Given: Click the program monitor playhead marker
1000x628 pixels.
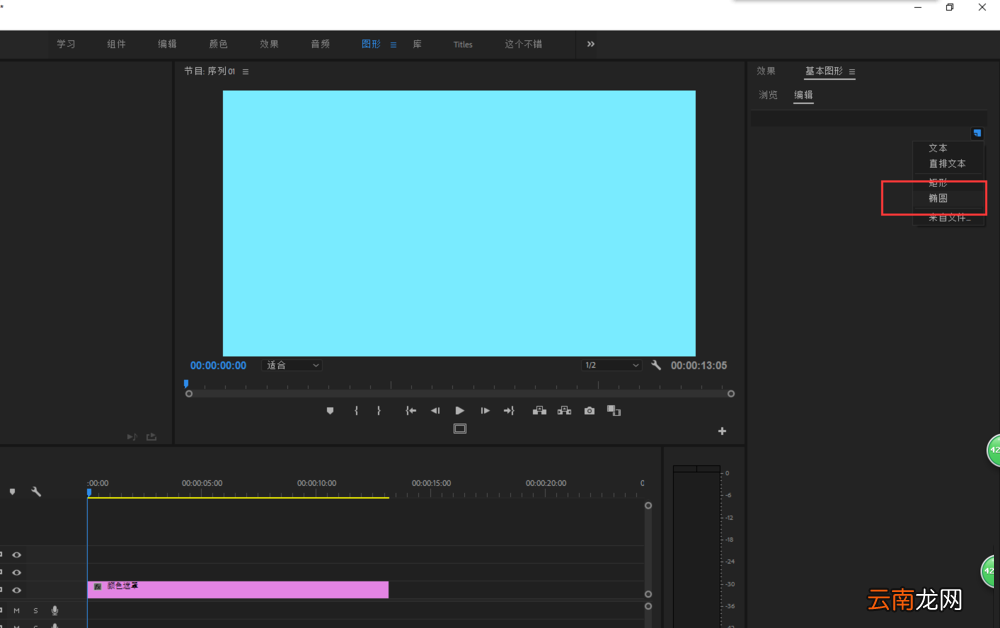Looking at the screenshot, I should [x=186, y=384].
